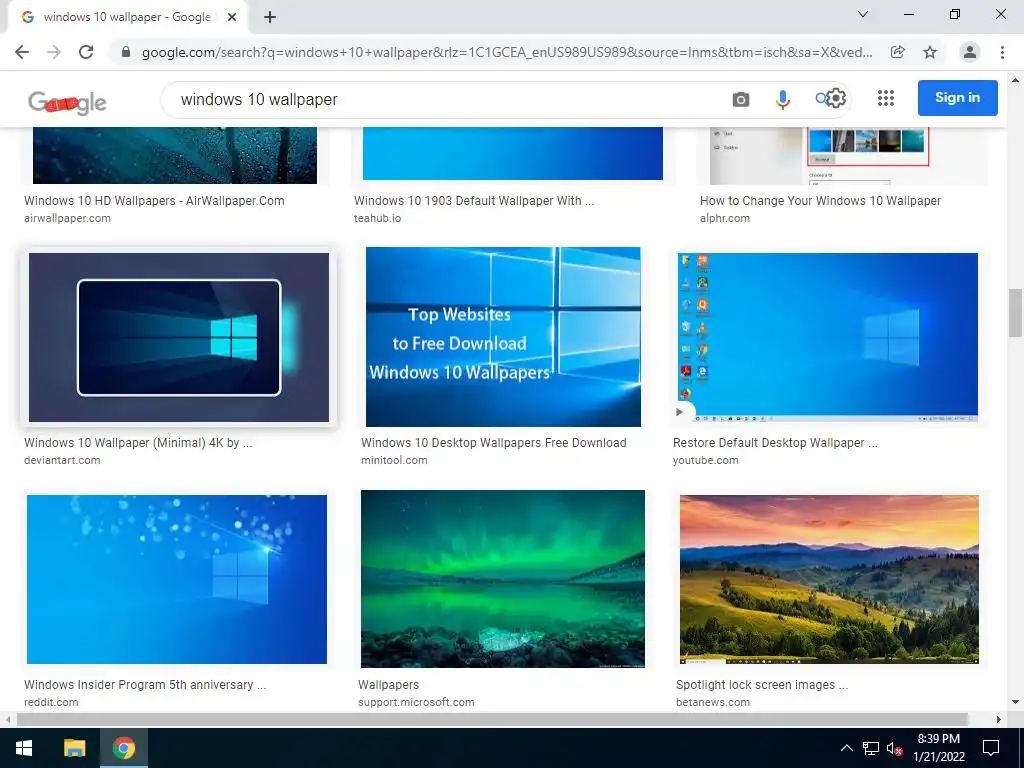The image size is (1024, 768).
Task: Visit the airwallpaper.com source
Action: click(67, 218)
